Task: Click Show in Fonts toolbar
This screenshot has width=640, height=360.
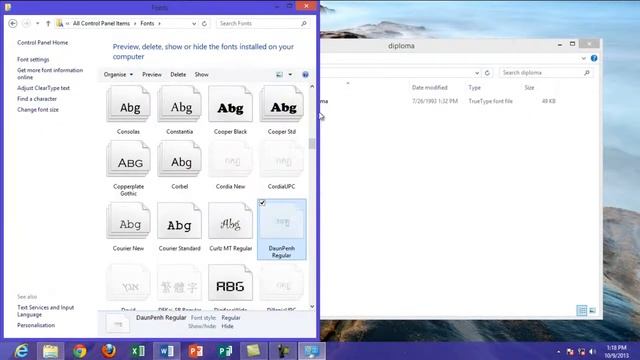Action: click(202, 75)
